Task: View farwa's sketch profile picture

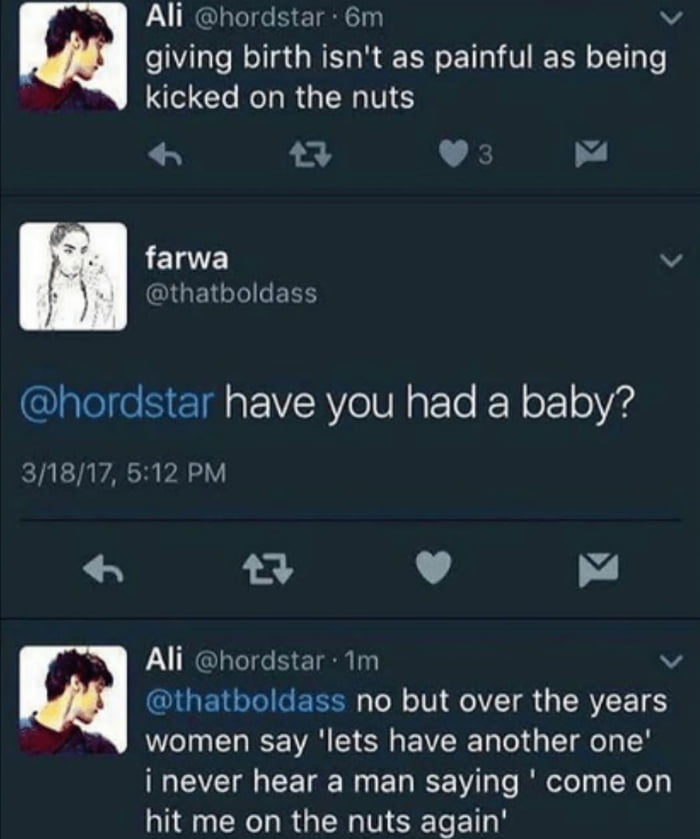Action: [x=73, y=276]
